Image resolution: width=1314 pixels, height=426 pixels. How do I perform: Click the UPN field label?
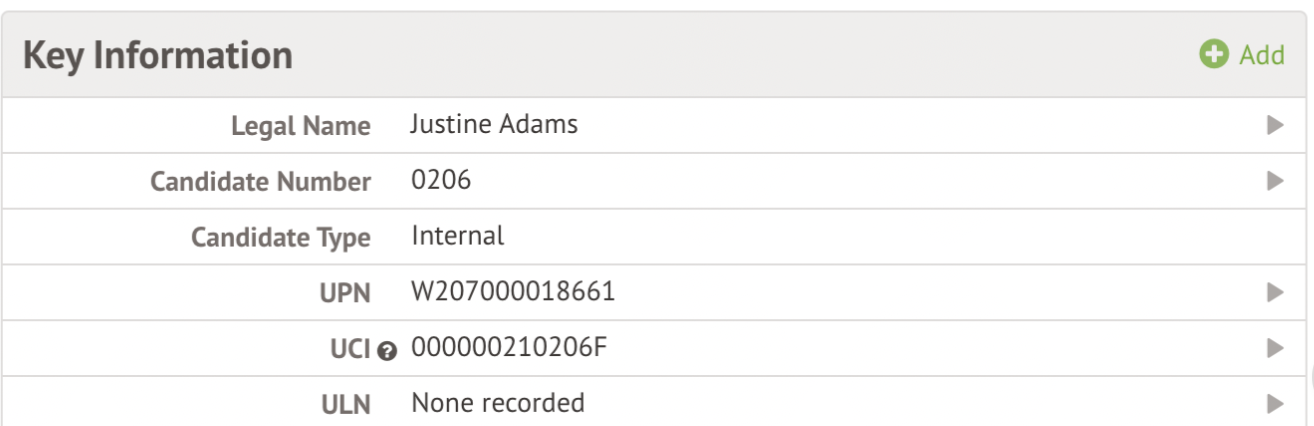346,293
